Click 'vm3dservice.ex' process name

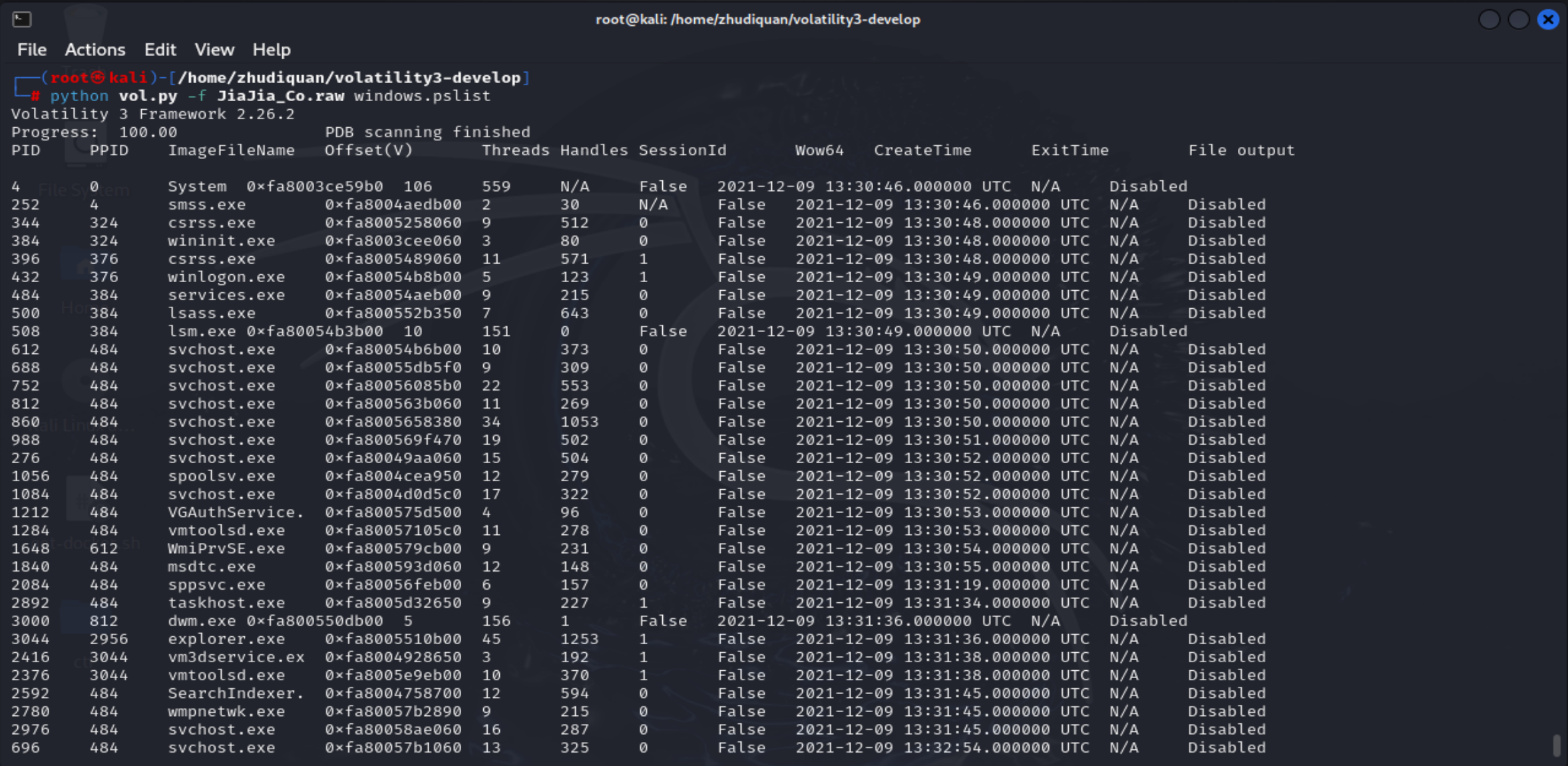click(236, 657)
